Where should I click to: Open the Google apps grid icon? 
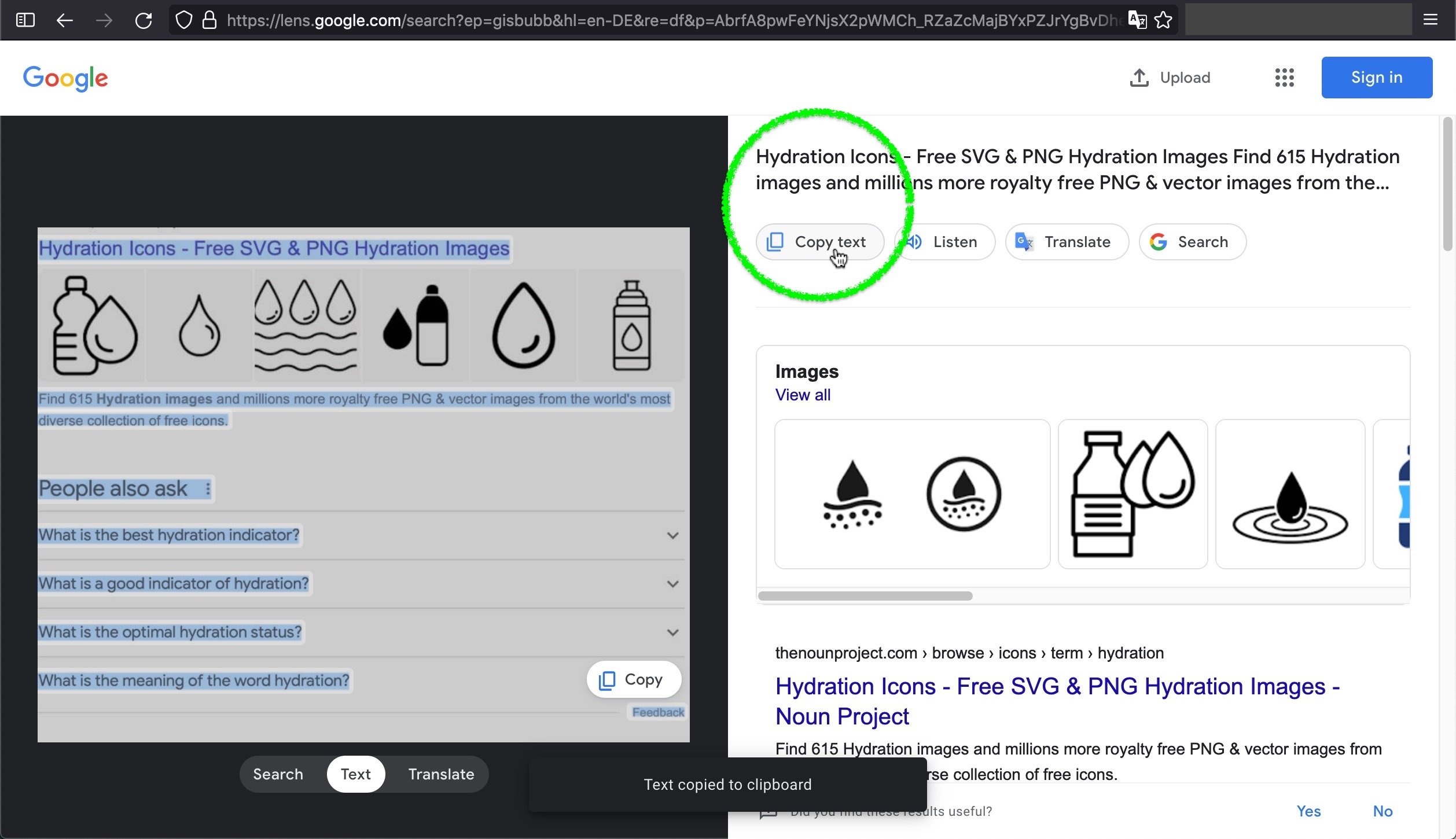[1284, 78]
